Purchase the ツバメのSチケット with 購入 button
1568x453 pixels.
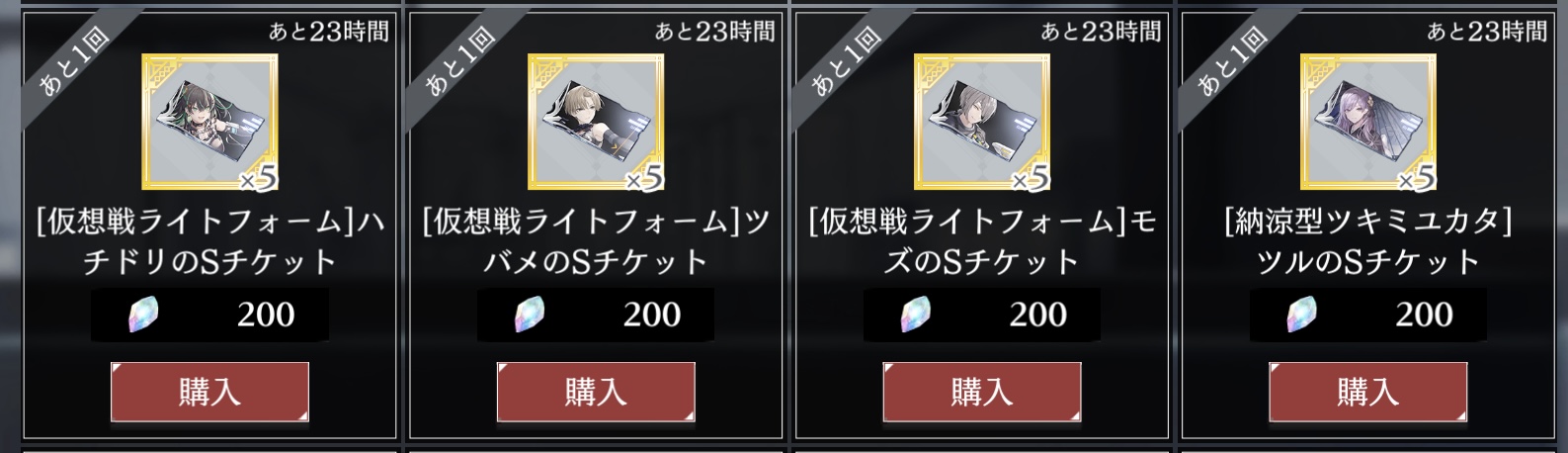coord(596,392)
